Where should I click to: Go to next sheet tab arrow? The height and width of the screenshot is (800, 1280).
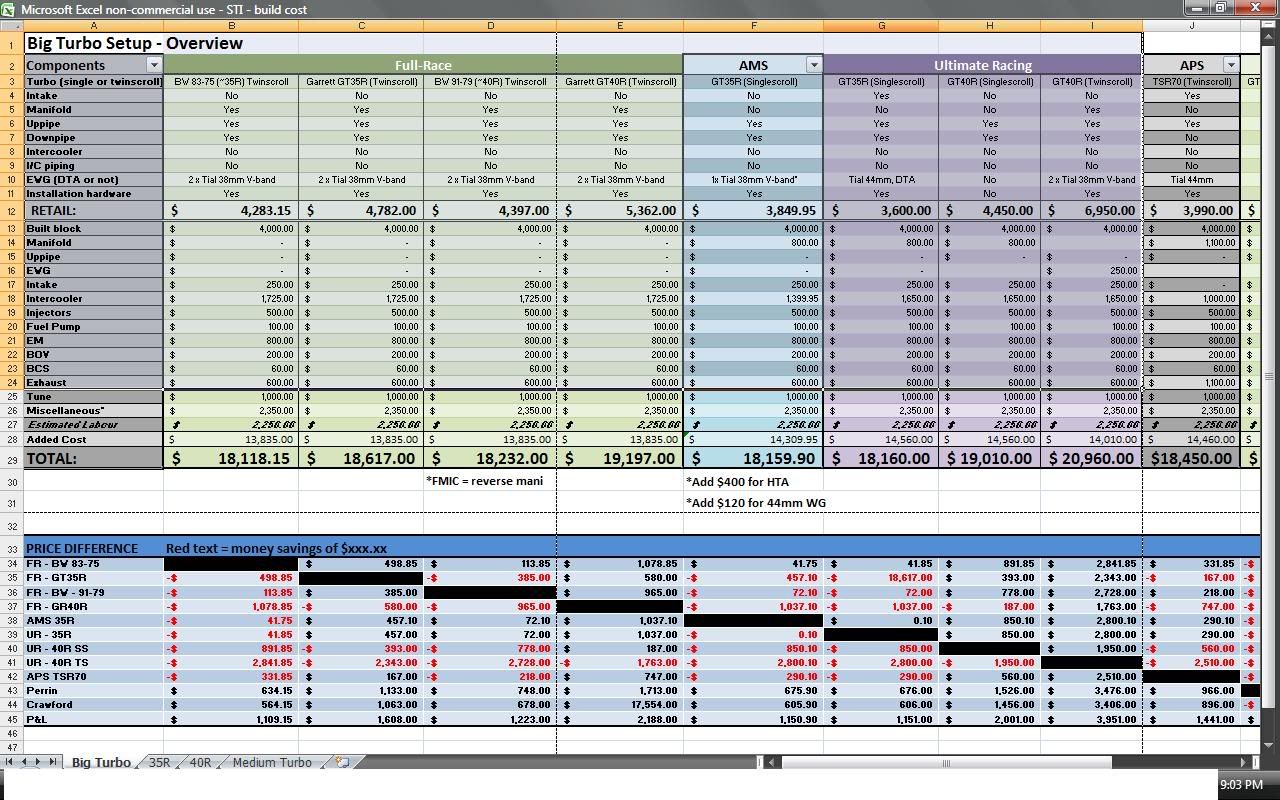(39, 762)
